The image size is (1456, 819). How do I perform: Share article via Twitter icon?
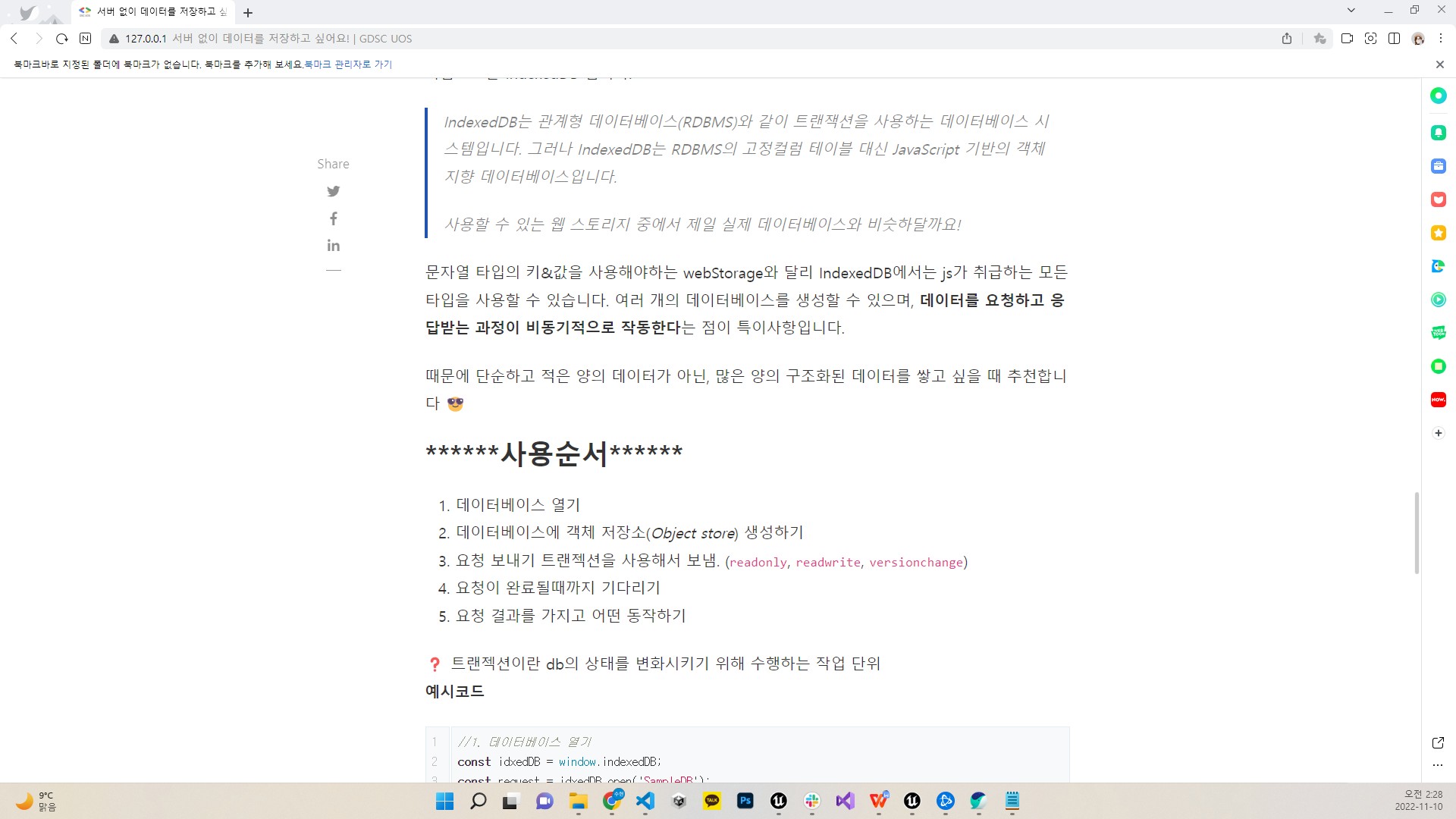click(333, 191)
